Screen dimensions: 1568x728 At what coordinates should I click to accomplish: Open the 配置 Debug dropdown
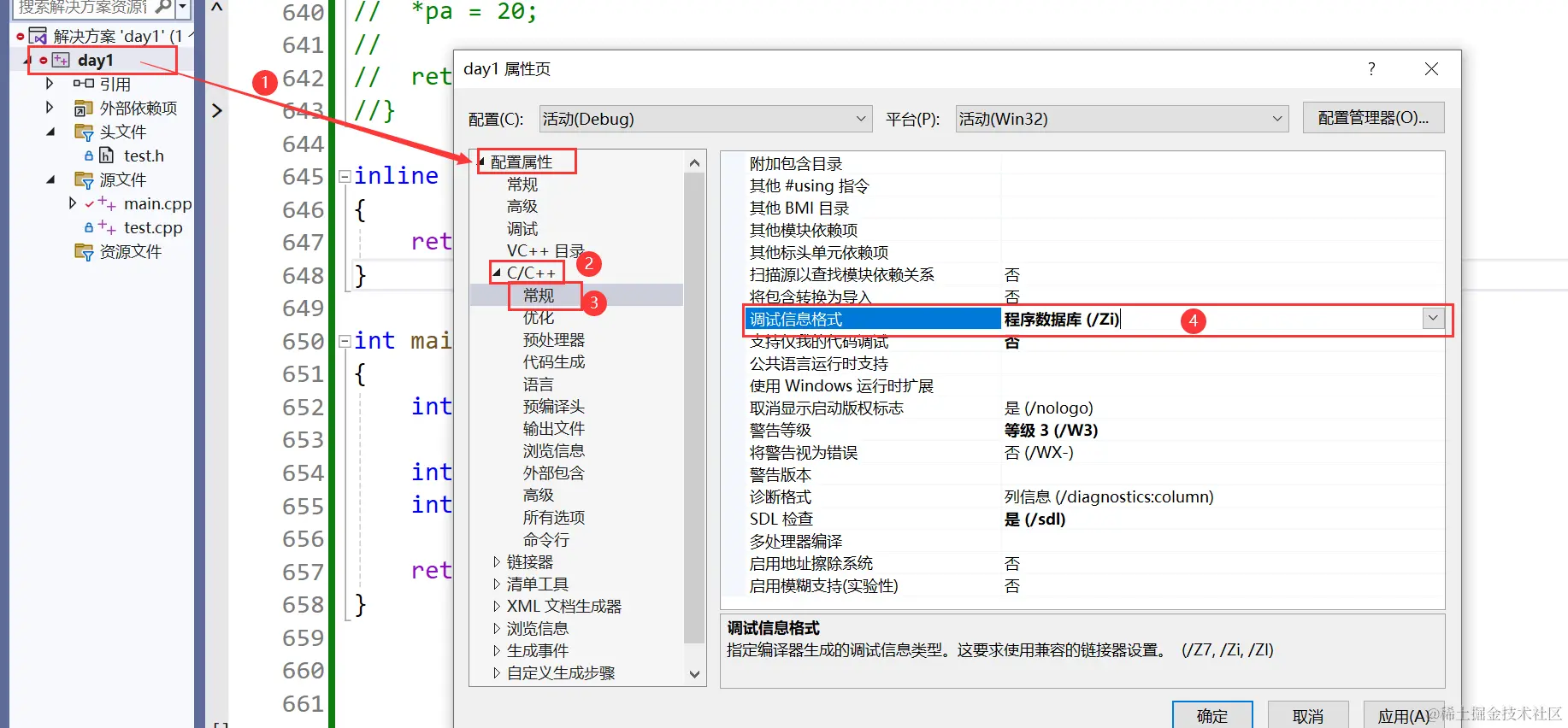click(x=705, y=119)
